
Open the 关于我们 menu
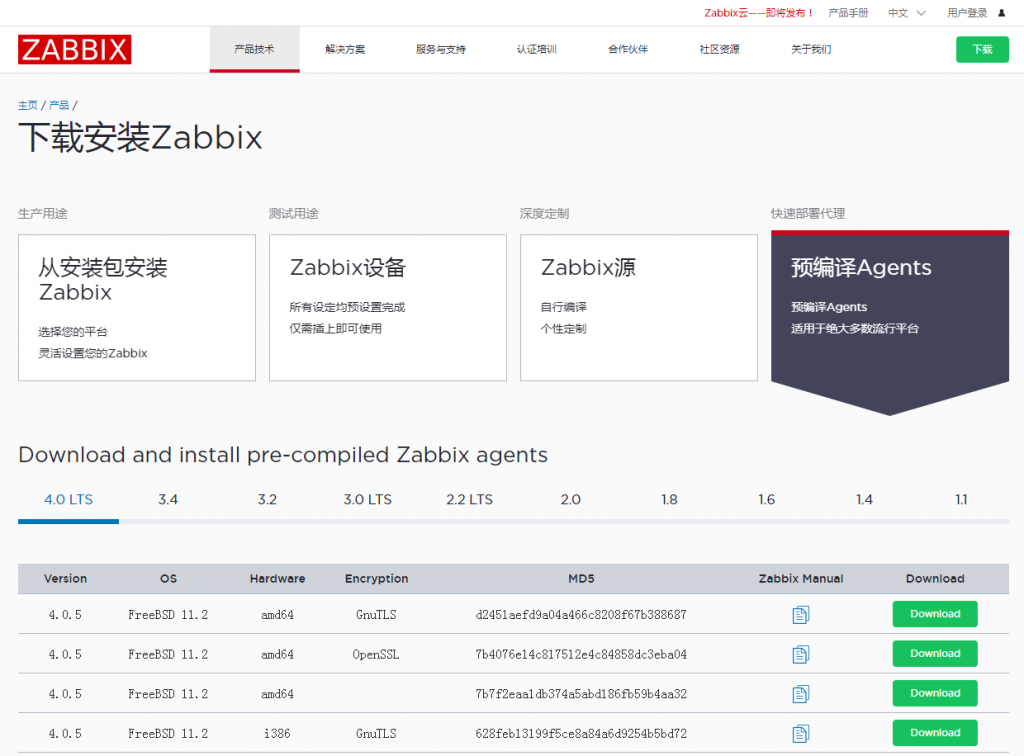pos(811,50)
